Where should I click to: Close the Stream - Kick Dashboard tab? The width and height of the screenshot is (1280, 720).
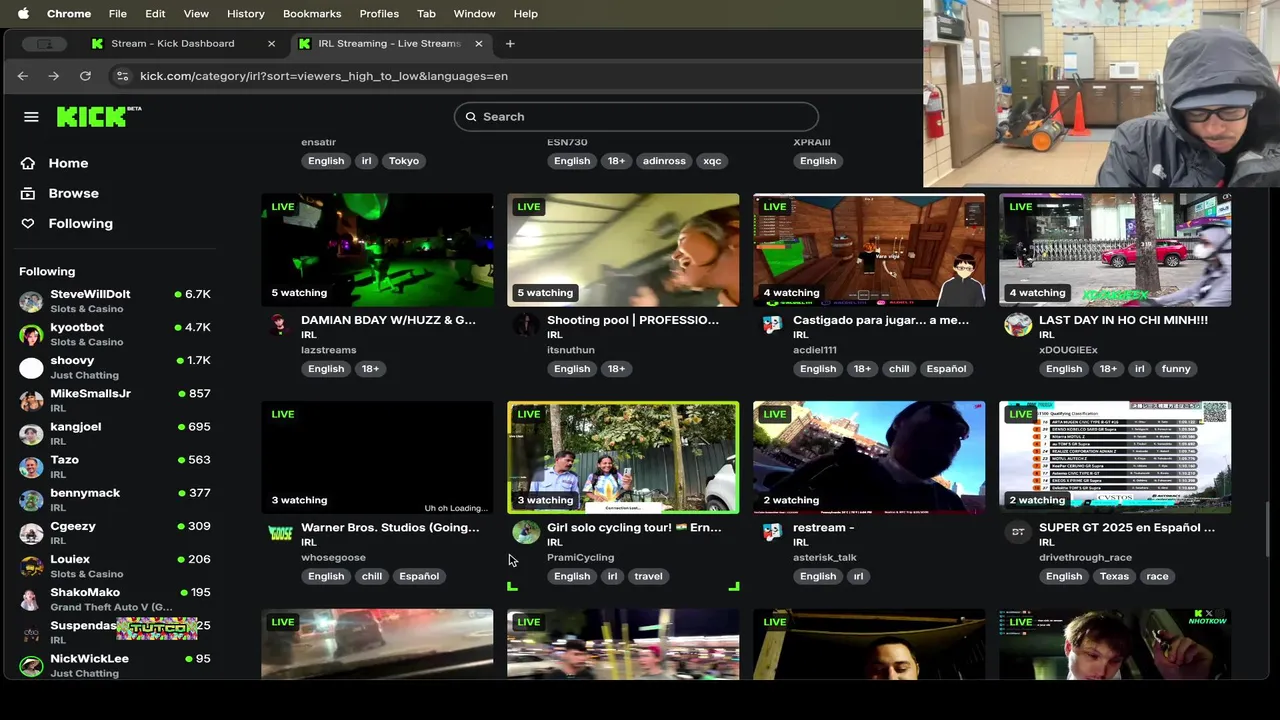(271, 44)
